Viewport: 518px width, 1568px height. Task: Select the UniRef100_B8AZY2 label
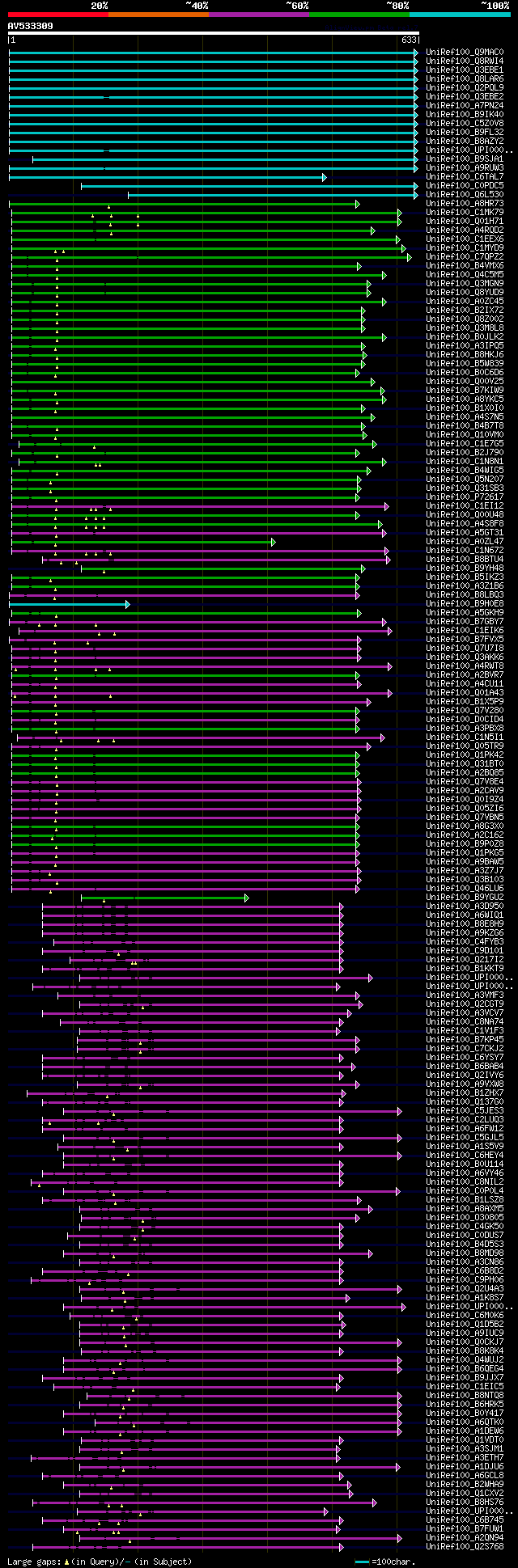[x=465, y=142]
